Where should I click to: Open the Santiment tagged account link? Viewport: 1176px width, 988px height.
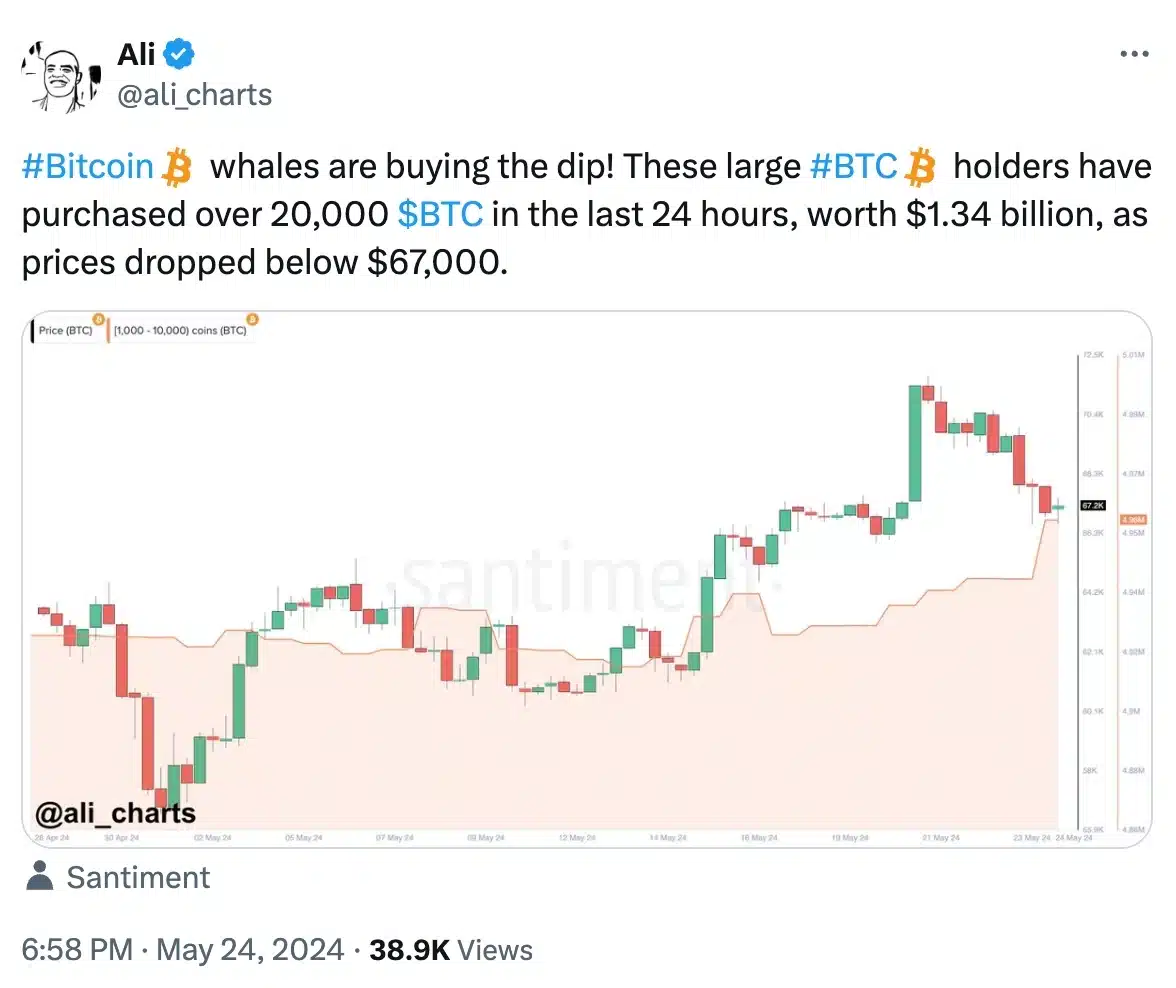click(138, 877)
